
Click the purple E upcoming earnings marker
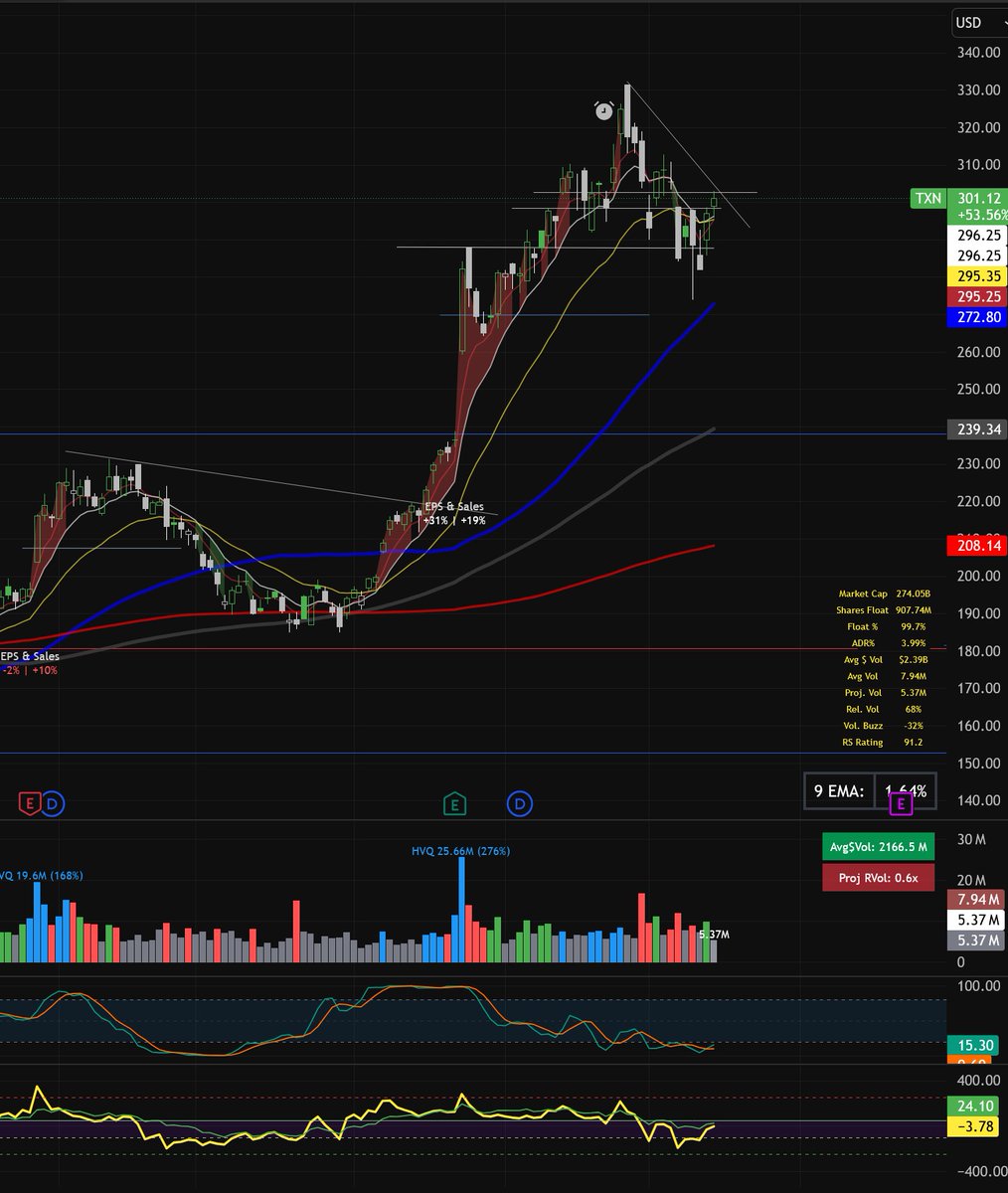(x=901, y=802)
